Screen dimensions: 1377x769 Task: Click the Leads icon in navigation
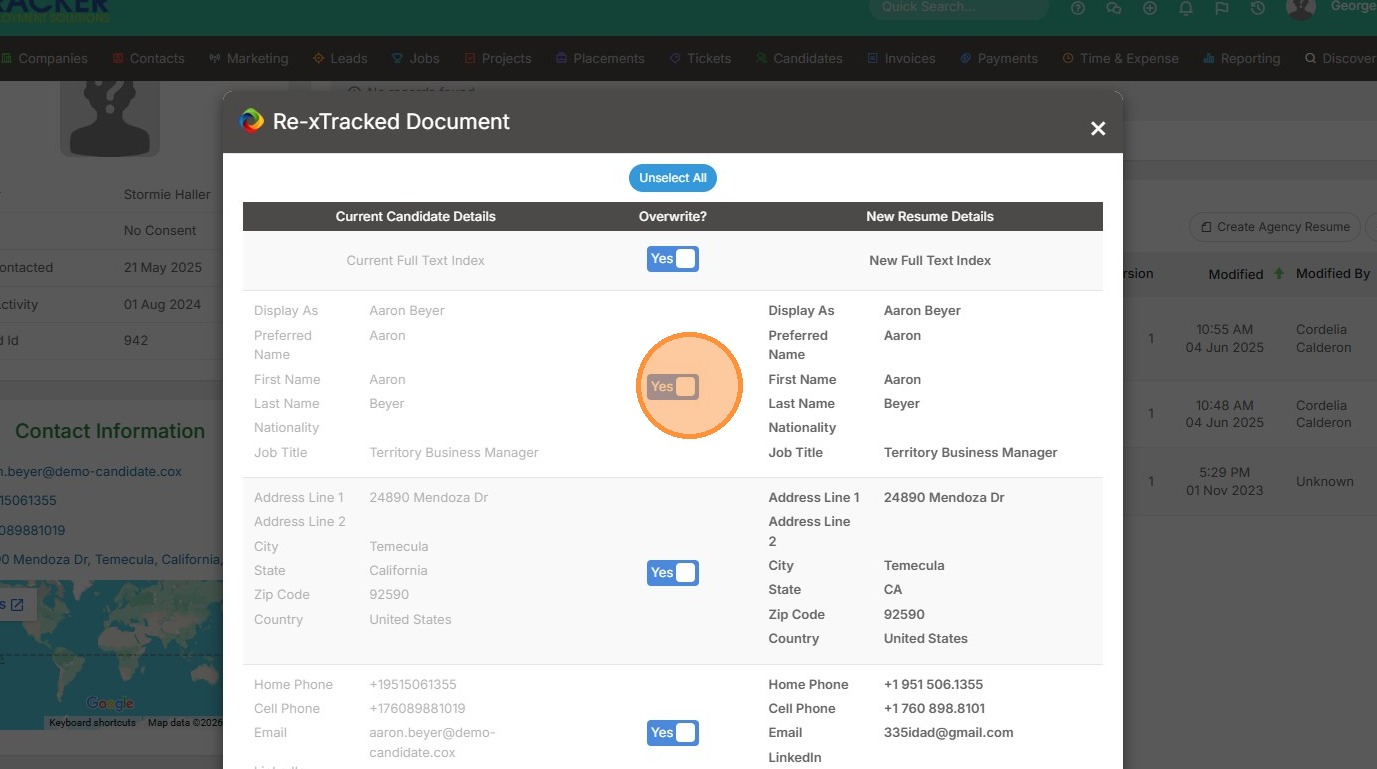click(x=318, y=58)
